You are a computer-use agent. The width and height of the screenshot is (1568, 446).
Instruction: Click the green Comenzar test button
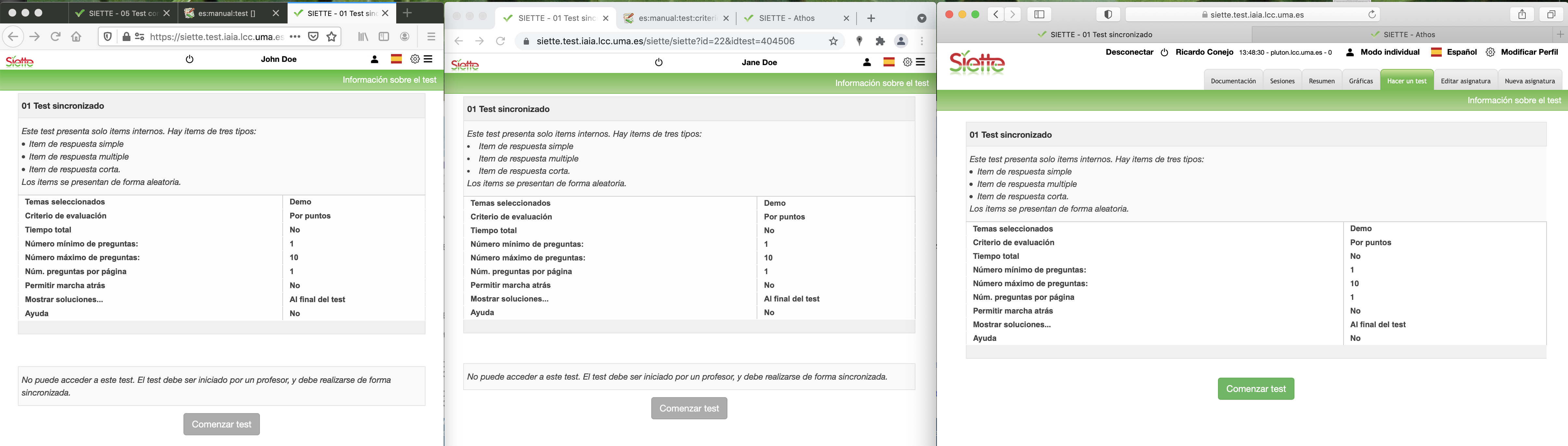(x=1255, y=389)
